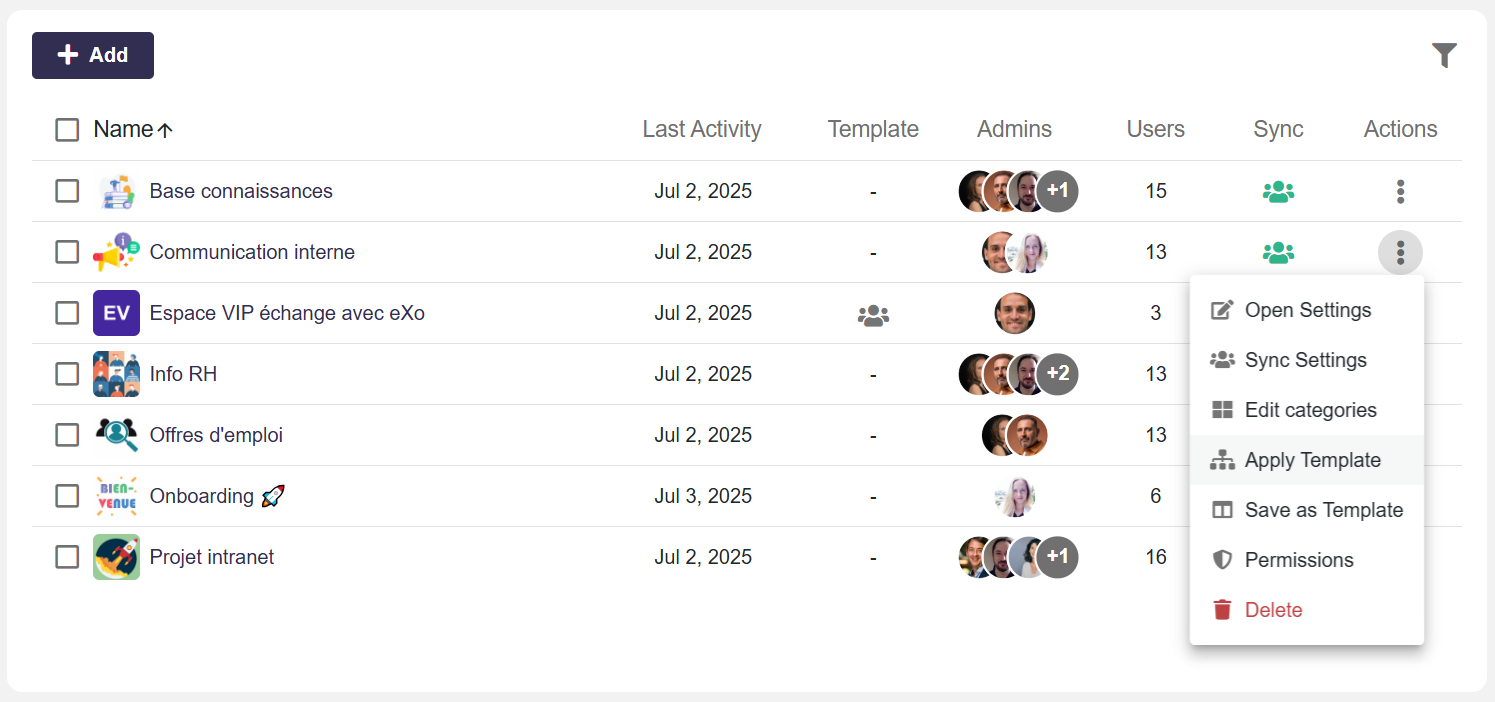Open actions menu for Base connaissances
This screenshot has width=1495, height=702.
1400,191
